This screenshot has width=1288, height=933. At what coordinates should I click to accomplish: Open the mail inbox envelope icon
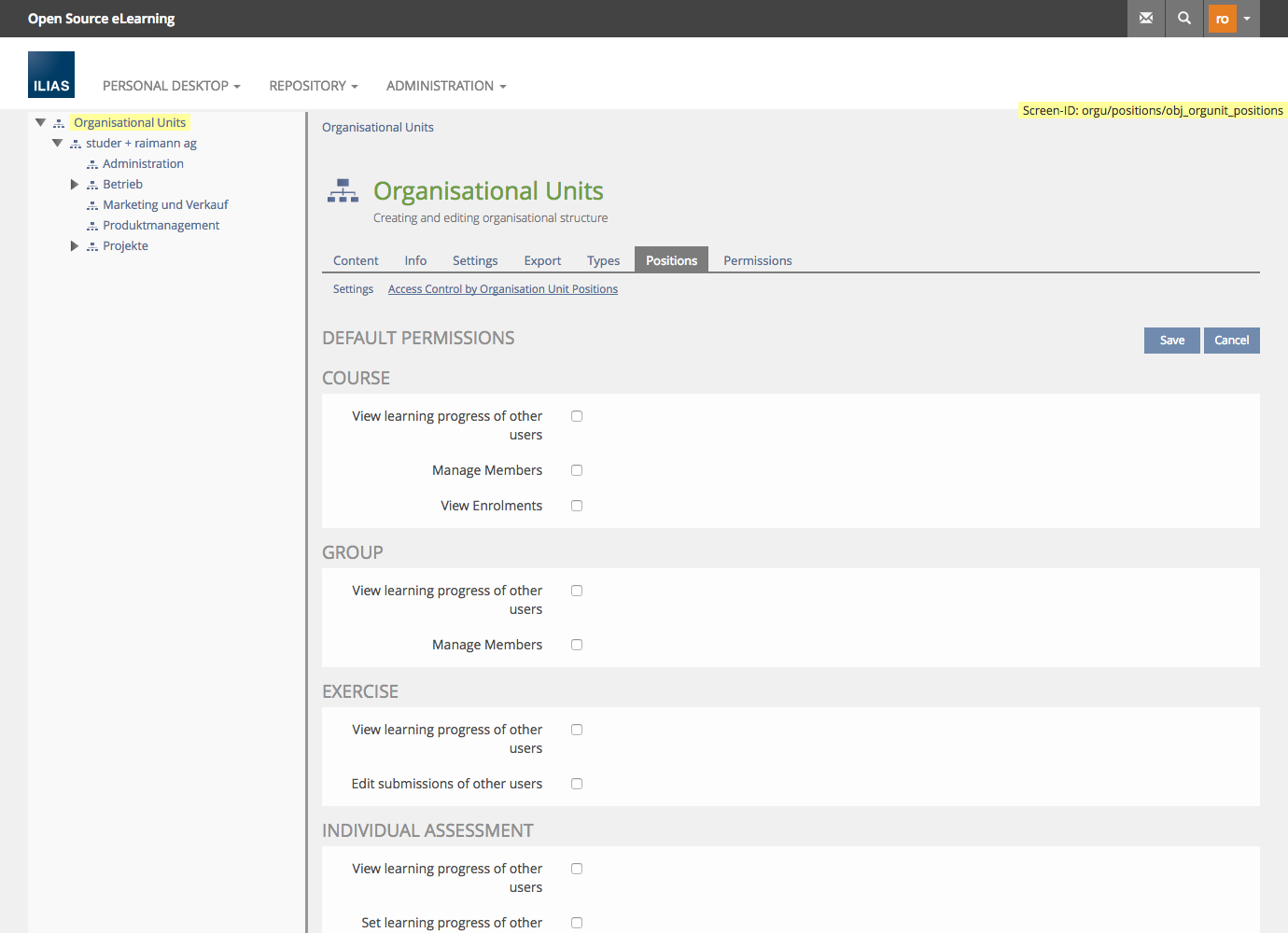click(1146, 19)
